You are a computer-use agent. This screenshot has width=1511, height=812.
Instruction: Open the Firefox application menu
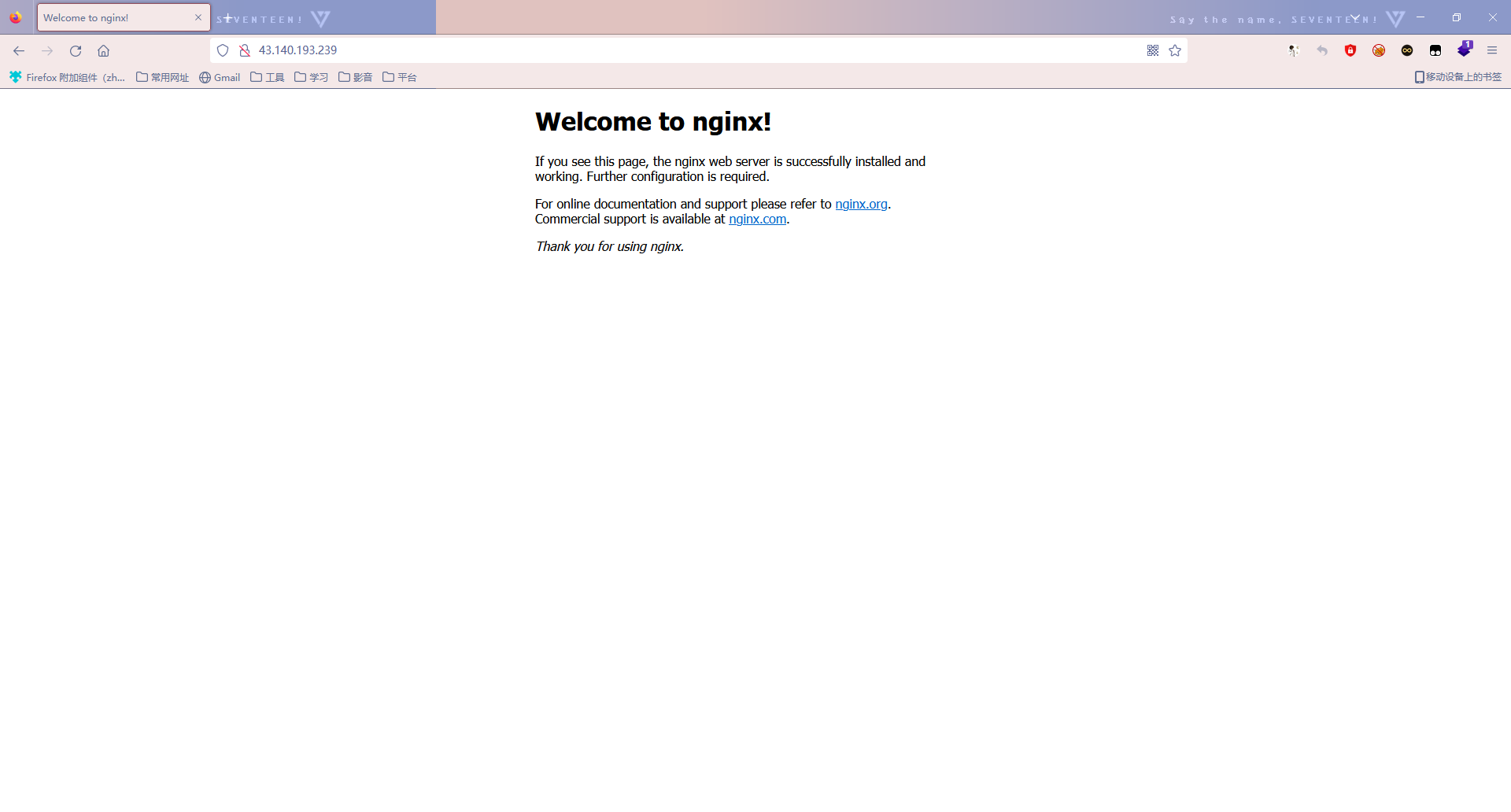pos(1492,50)
